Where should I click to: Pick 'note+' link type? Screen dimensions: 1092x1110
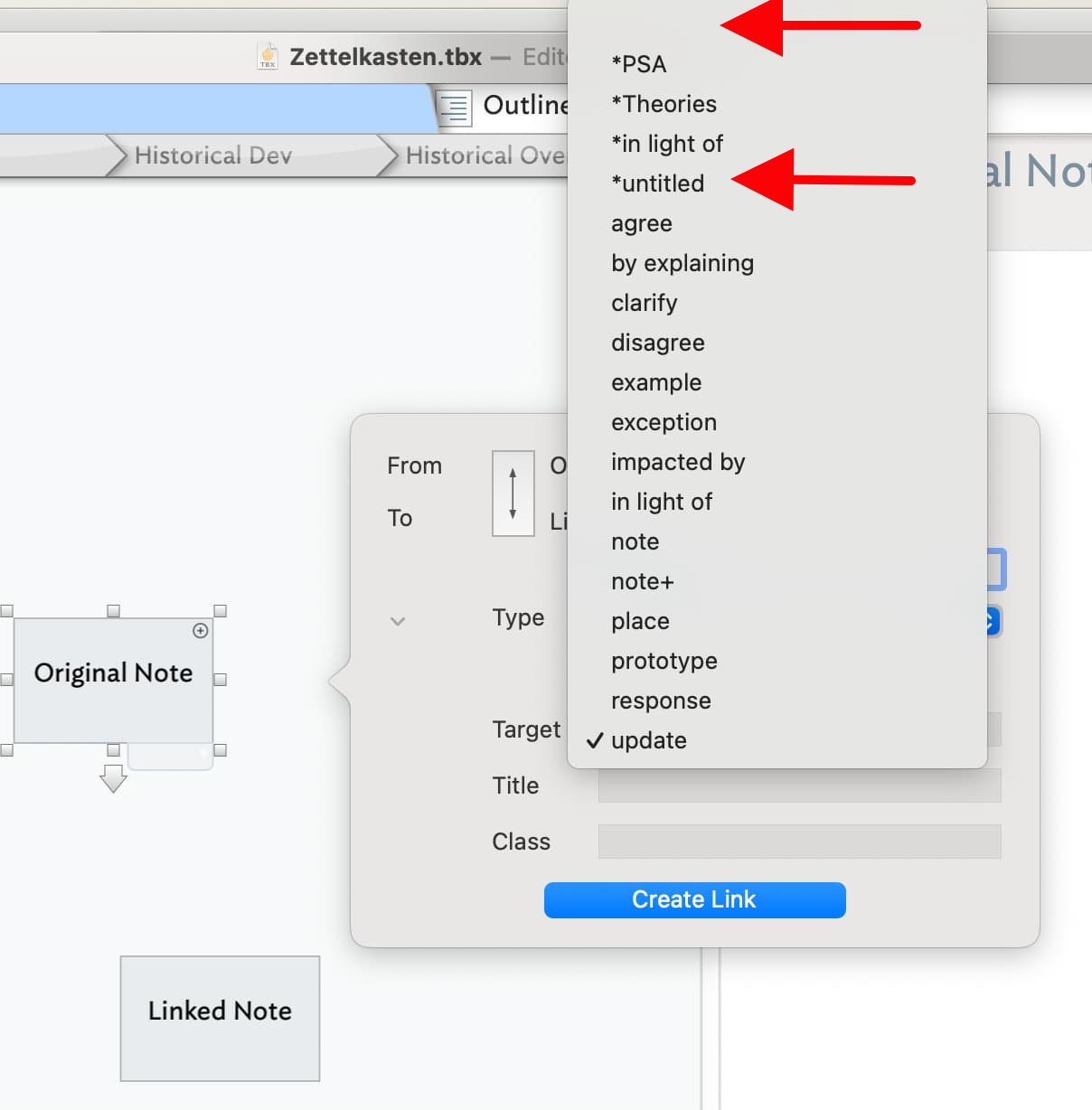(642, 581)
